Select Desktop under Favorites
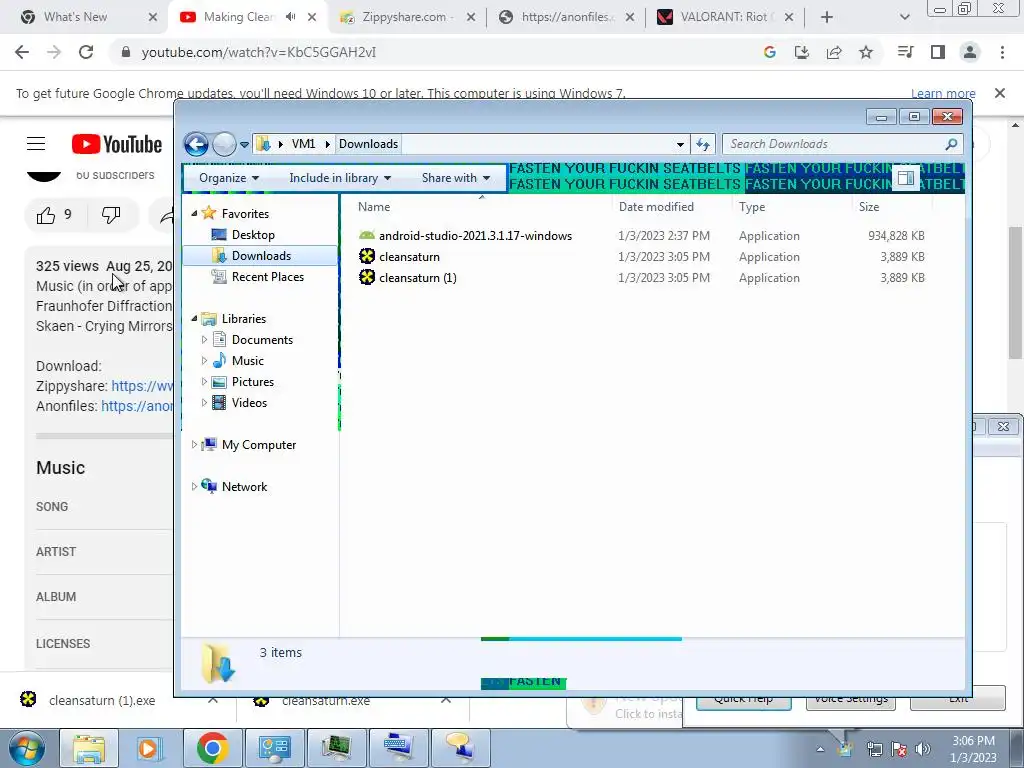 [x=253, y=234]
